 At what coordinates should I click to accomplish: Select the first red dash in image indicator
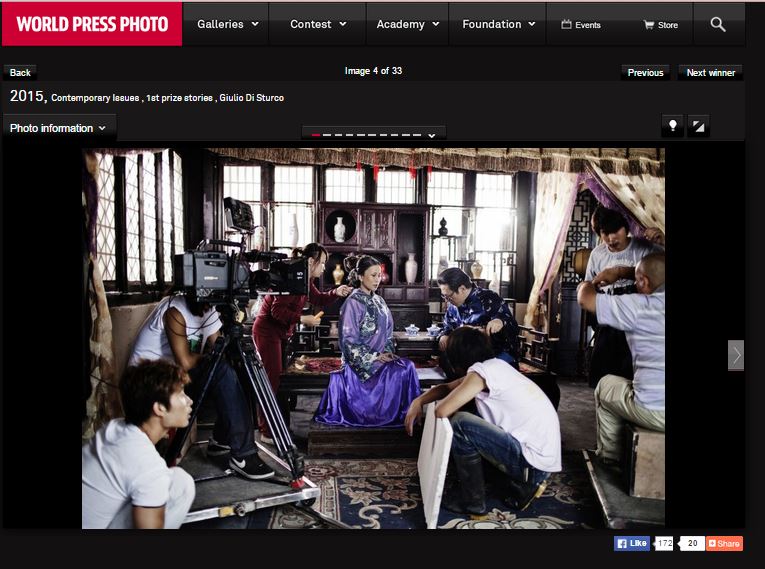click(x=316, y=135)
